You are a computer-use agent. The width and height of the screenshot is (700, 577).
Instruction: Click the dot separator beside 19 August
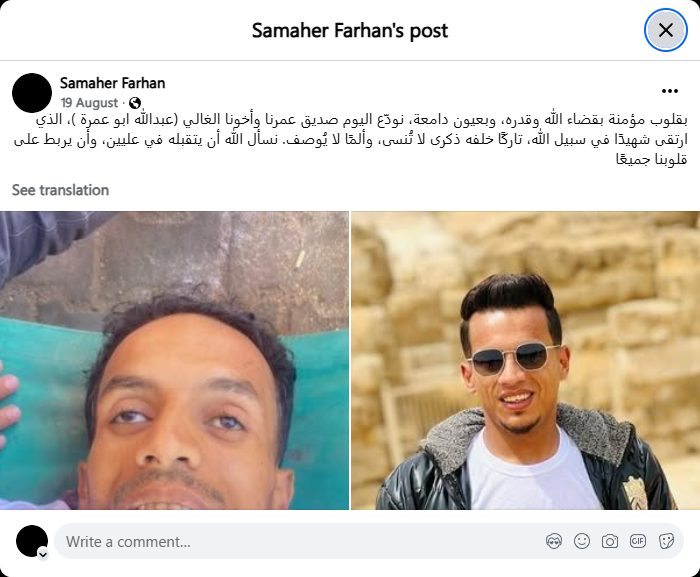(x=123, y=103)
